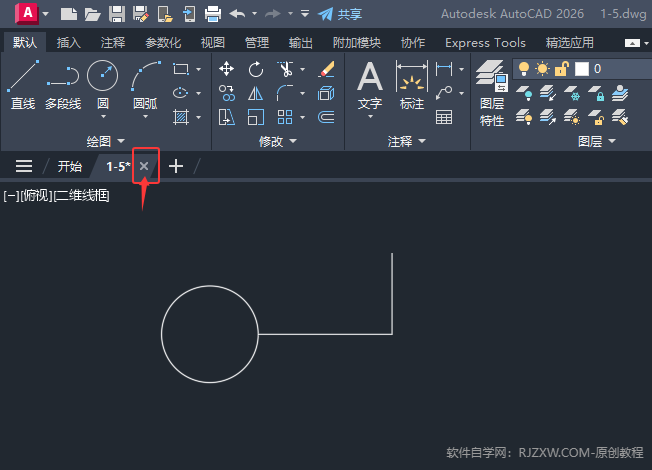Open the Insert (插入) ribbon tab
This screenshot has height=470, width=652.
click(69, 42)
